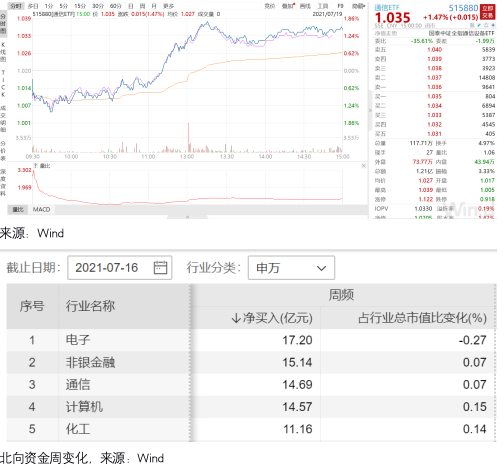The image size is (504, 472).
Task: Switch to the daily 日 period
Action: (x=131, y=6)
